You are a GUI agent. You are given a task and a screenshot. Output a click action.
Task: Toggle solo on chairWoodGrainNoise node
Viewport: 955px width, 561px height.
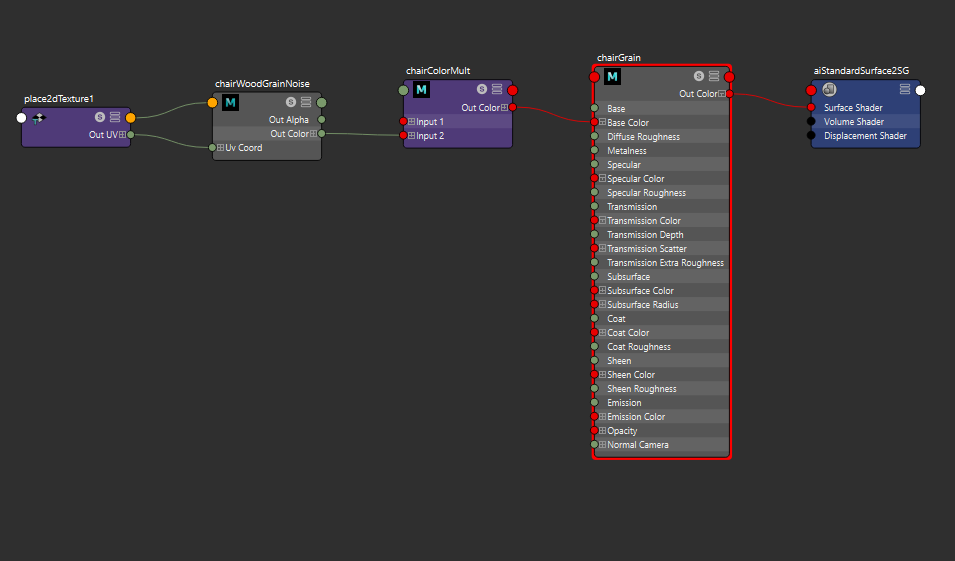pos(291,102)
